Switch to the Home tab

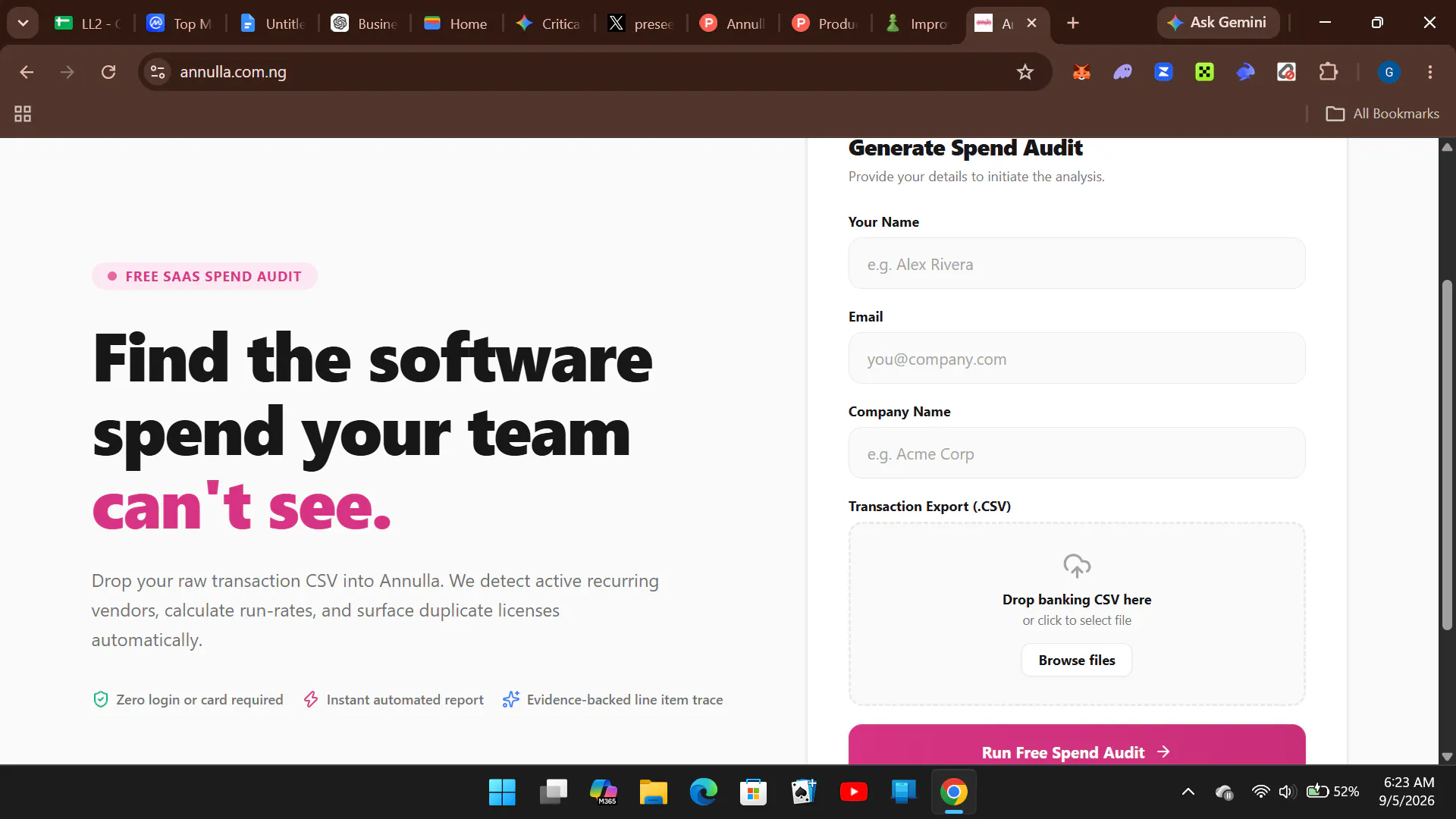click(456, 24)
